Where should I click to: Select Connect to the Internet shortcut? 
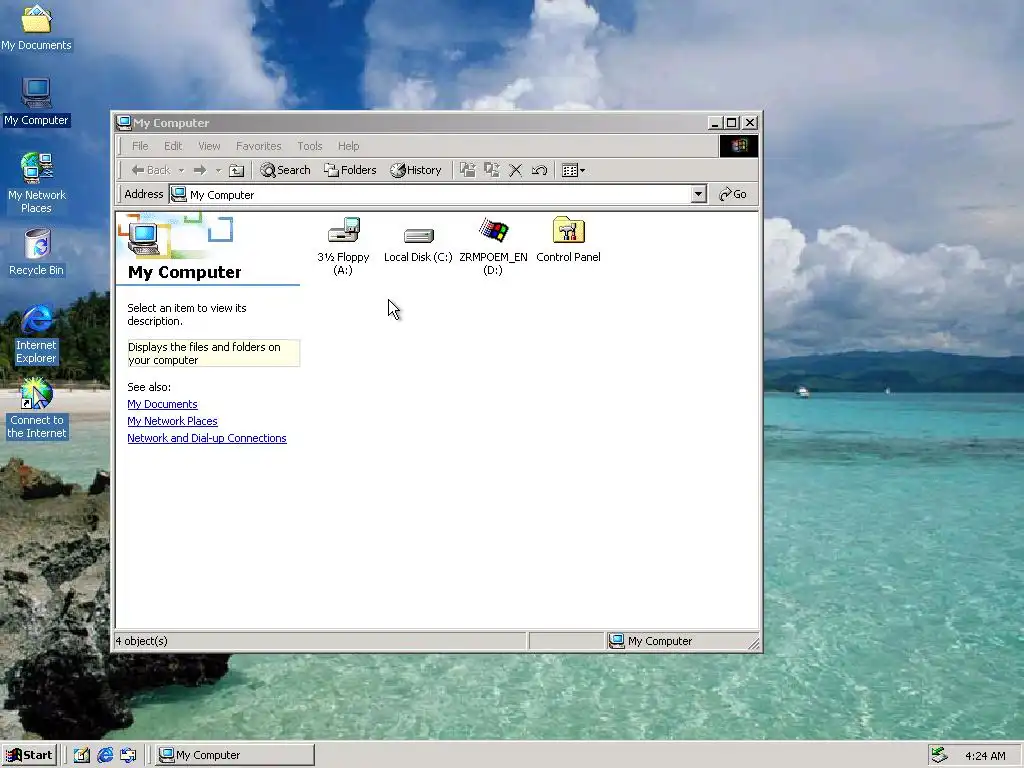tap(37, 409)
